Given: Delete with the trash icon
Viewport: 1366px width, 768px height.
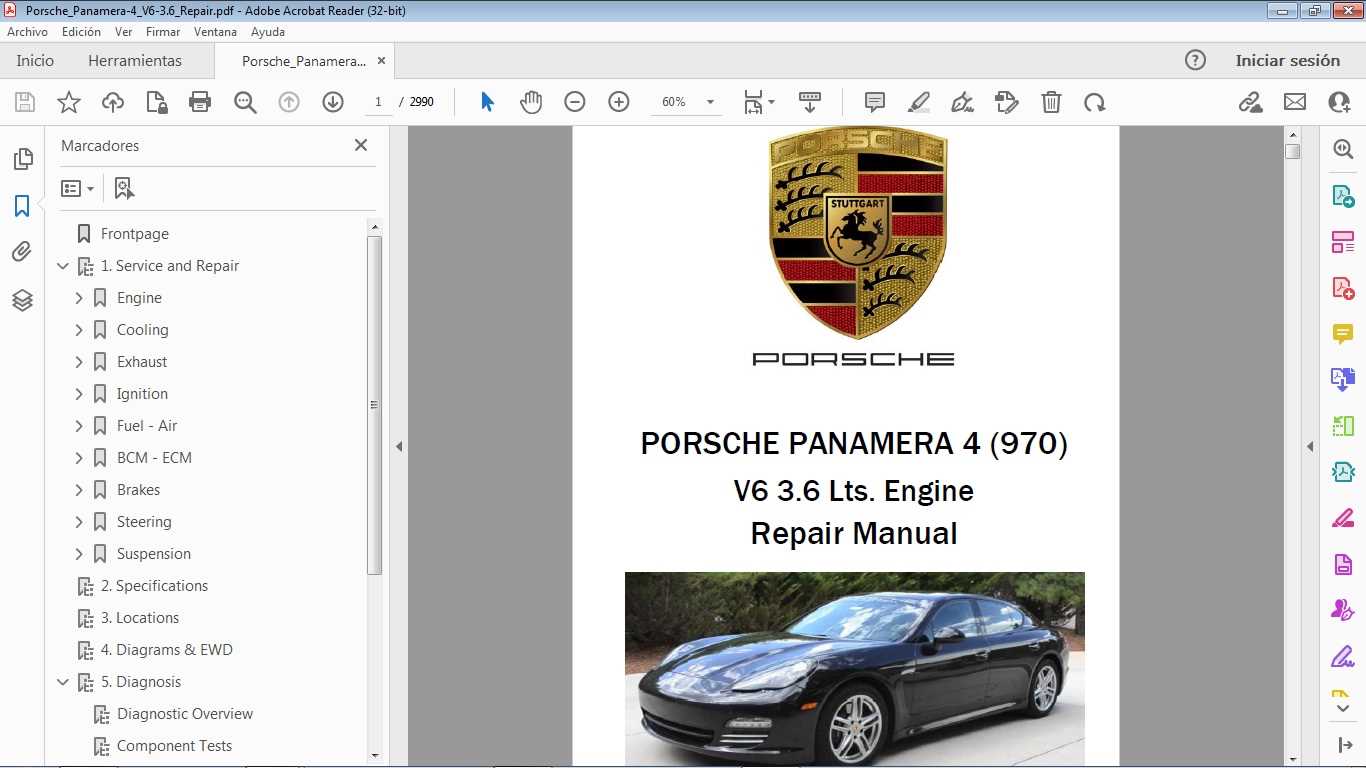Looking at the screenshot, I should 1051,102.
